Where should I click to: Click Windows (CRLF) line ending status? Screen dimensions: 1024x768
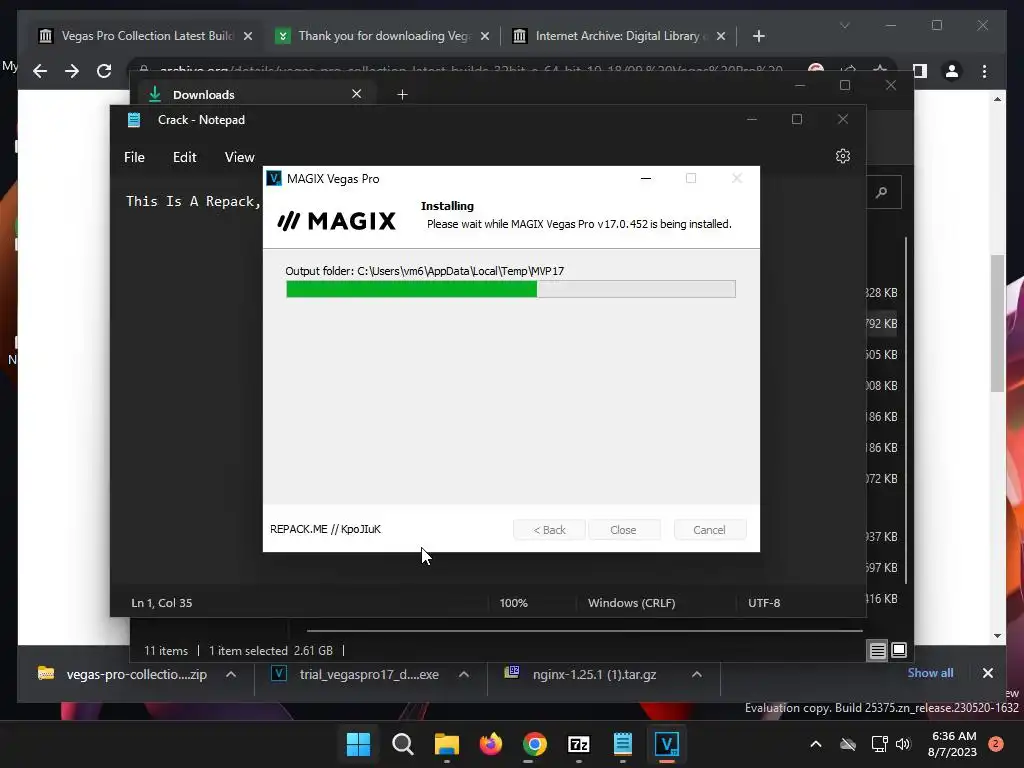(631, 603)
